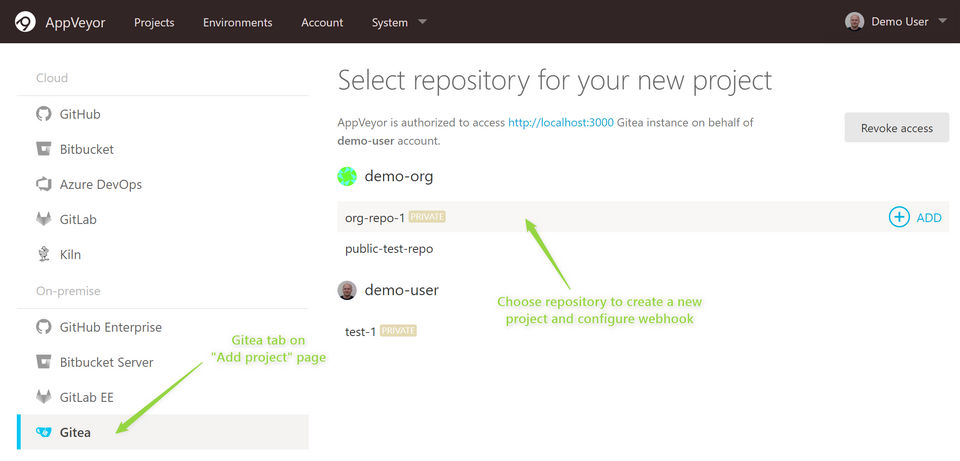The height and width of the screenshot is (461, 960).
Task: Open the Account menu item
Action: tap(322, 22)
